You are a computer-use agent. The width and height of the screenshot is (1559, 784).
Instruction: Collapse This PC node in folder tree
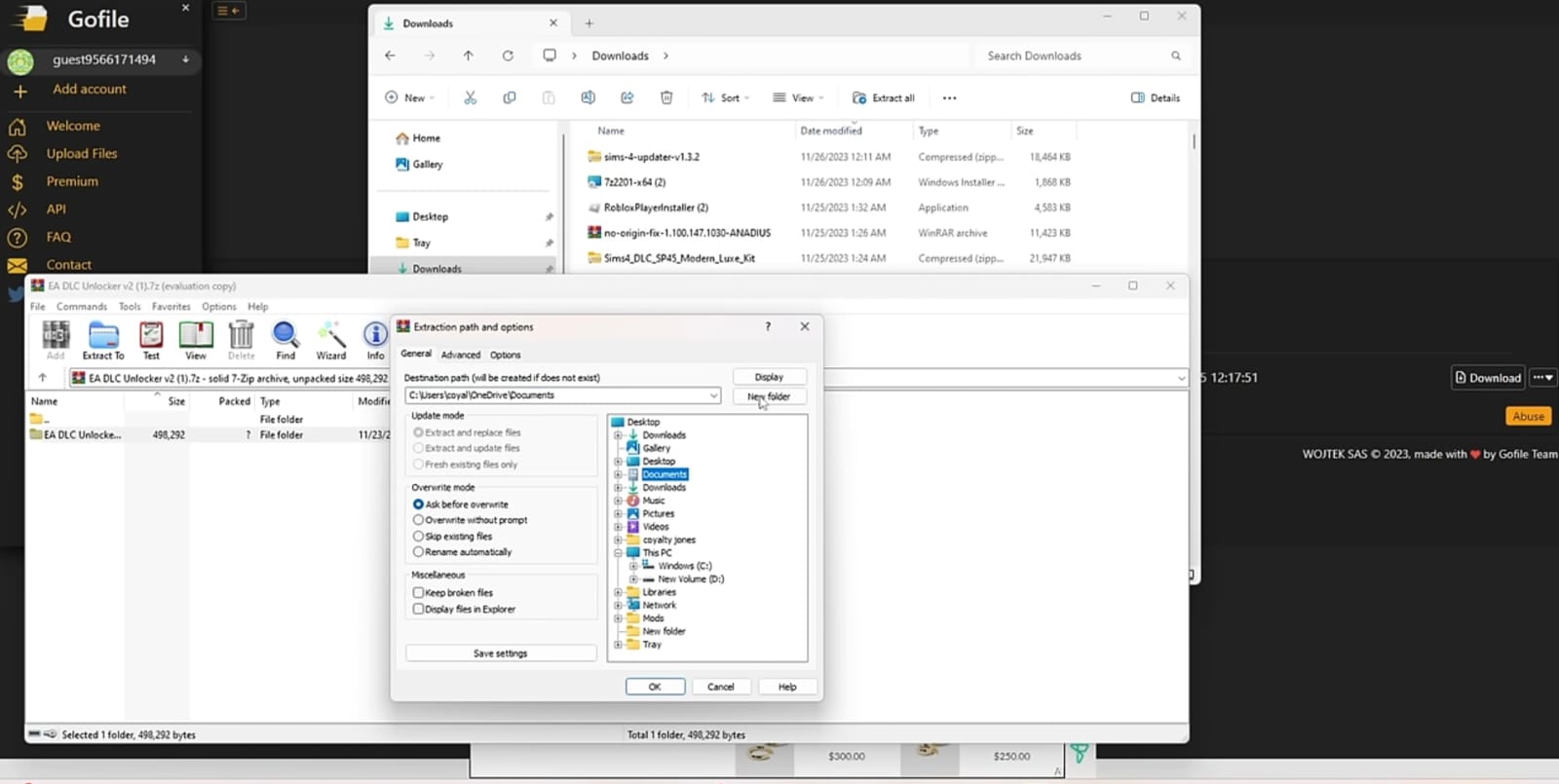[x=618, y=552]
